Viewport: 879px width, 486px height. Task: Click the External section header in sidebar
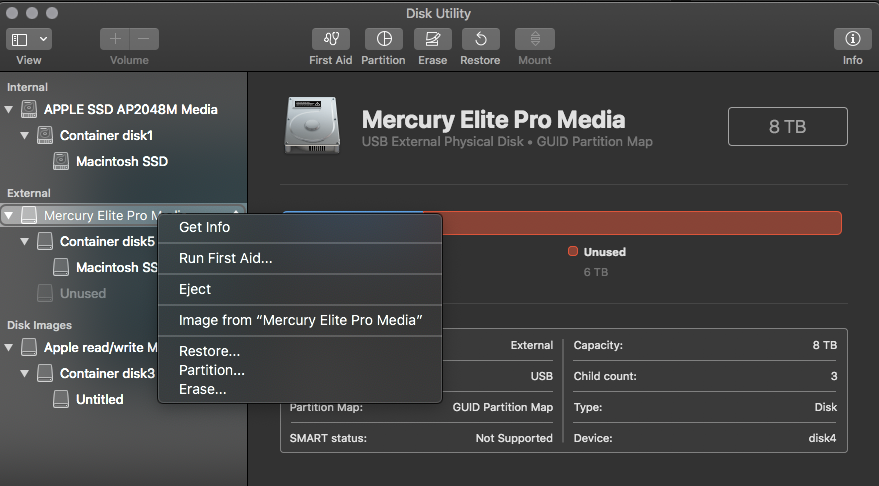click(x=29, y=193)
